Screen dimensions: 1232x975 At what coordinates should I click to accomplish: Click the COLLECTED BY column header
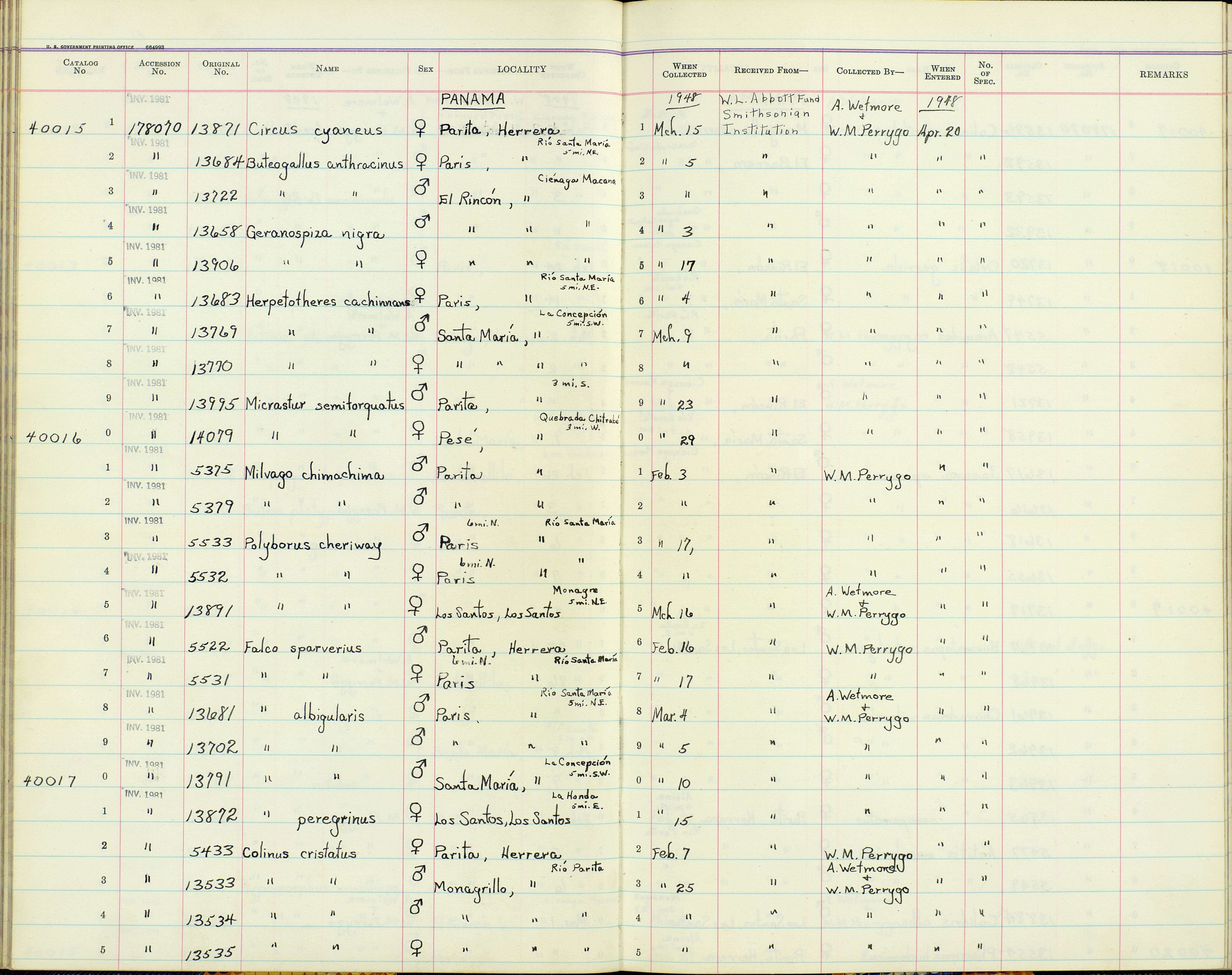[x=870, y=71]
